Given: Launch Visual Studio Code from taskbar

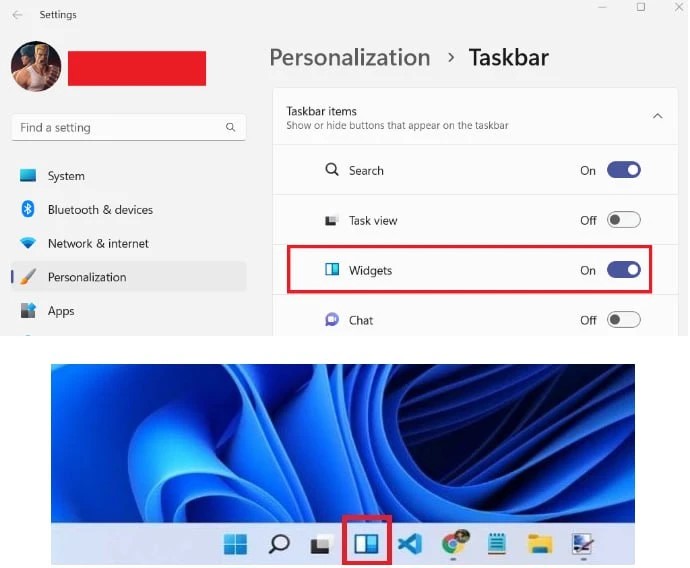Looking at the screenshot, I should (410, 544).
